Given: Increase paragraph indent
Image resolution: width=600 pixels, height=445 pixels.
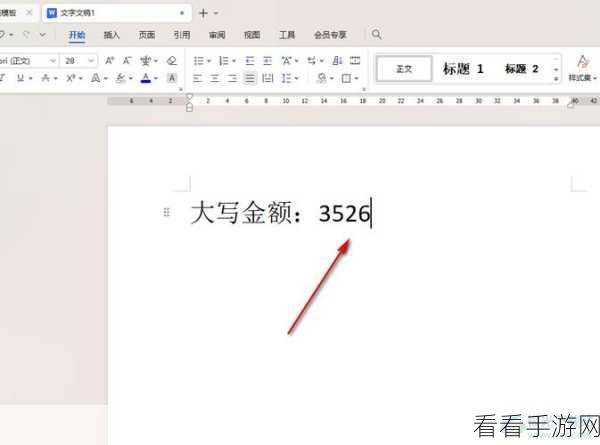Looking at the screenshot, I should coord(267,60).
